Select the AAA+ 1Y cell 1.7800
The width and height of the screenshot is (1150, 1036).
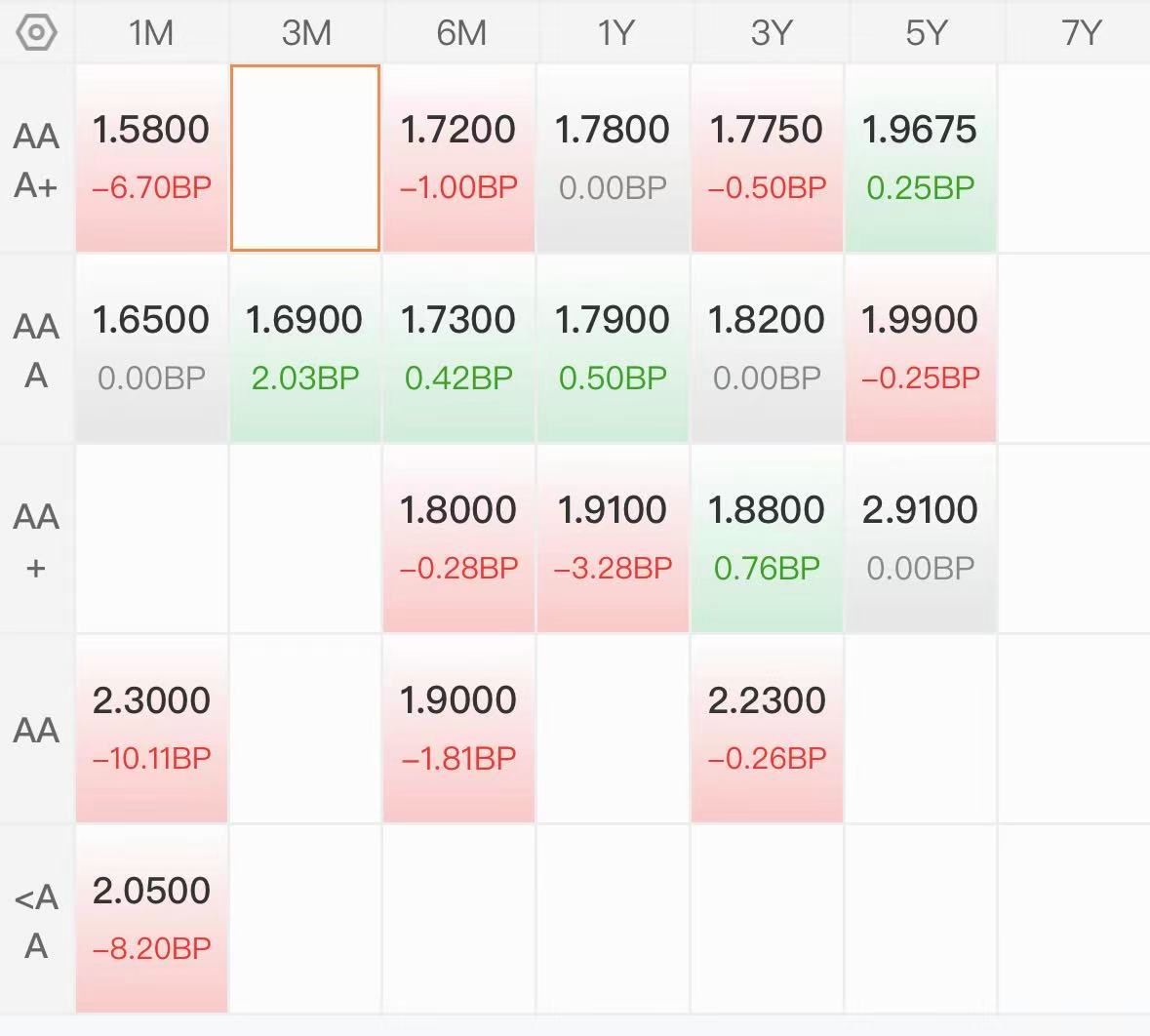(613, 158)
